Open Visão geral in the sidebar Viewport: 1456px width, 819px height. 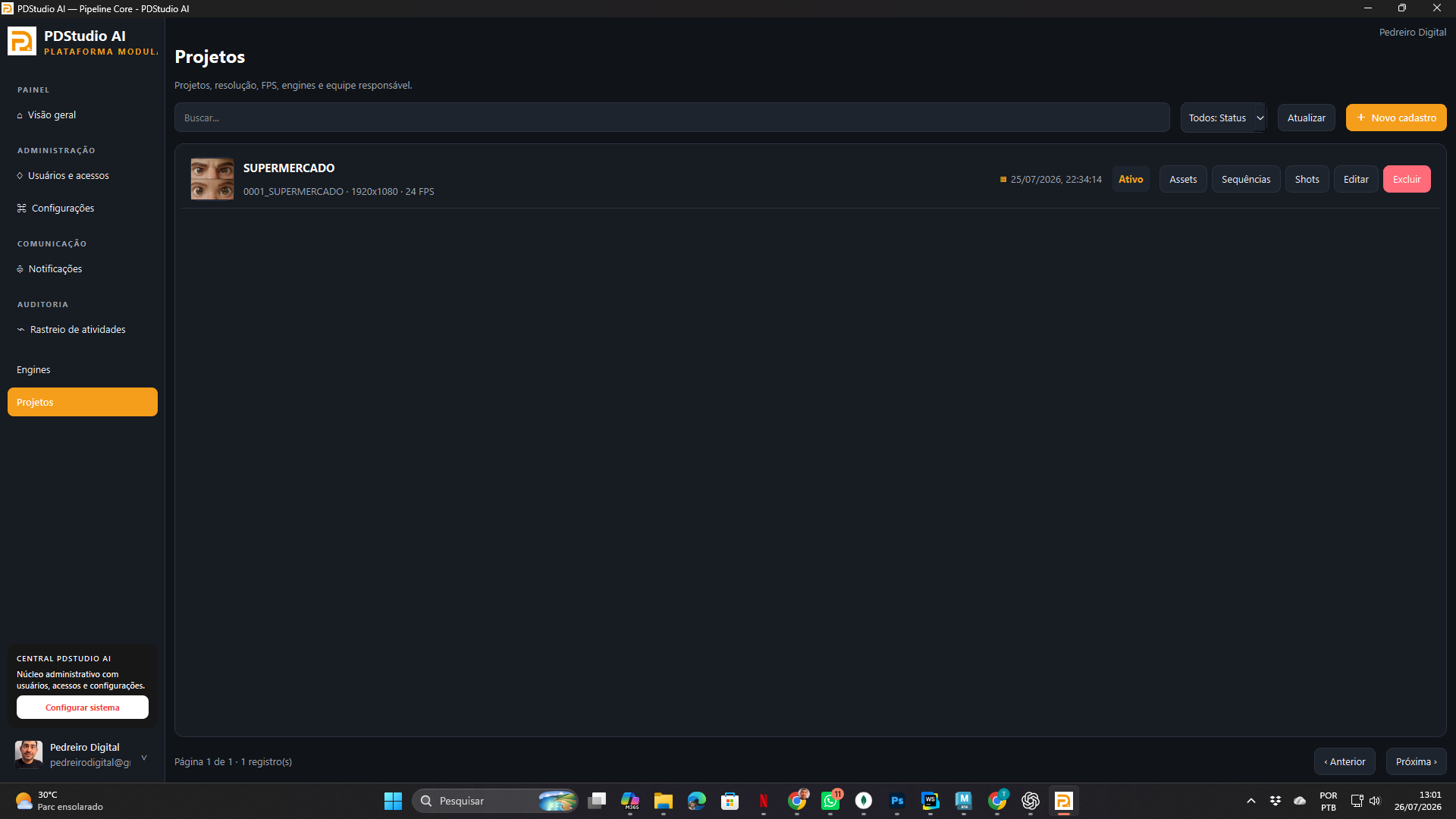click(83, 115)
